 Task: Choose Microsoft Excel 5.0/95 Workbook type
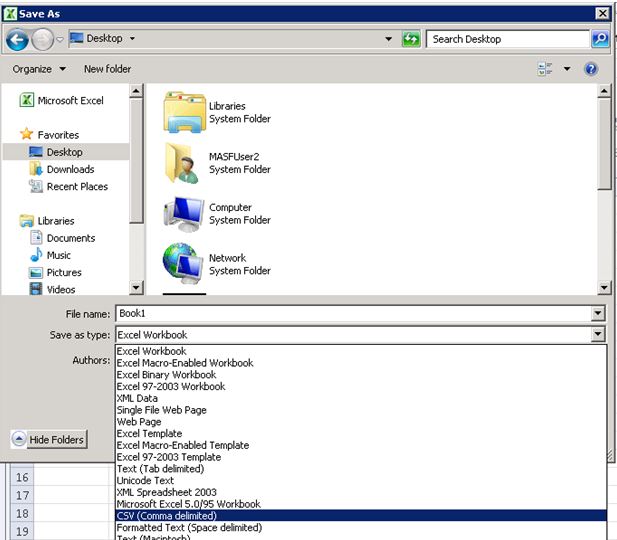click(361, 504)
